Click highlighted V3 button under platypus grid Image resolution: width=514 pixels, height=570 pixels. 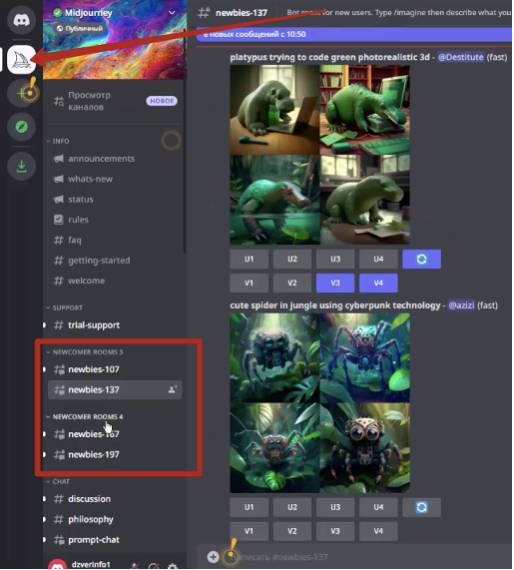tap(335, 283)
